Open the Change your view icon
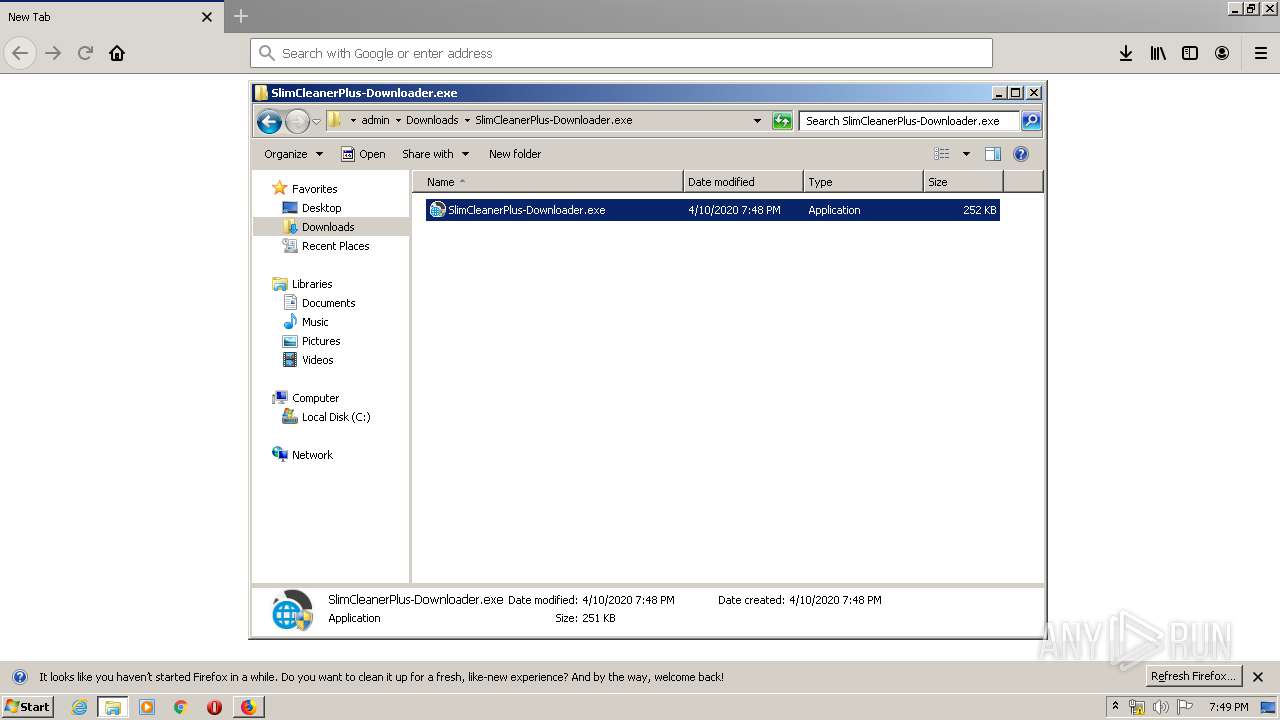This screenshot has width=1280, height=720. (942, 154)
